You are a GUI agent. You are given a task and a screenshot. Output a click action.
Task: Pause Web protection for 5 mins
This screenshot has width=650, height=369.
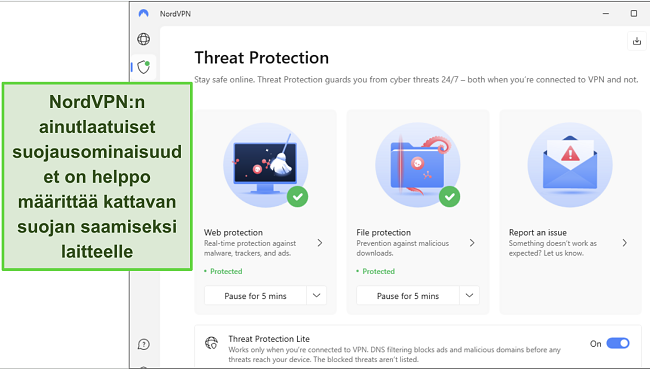coord(255,296)
